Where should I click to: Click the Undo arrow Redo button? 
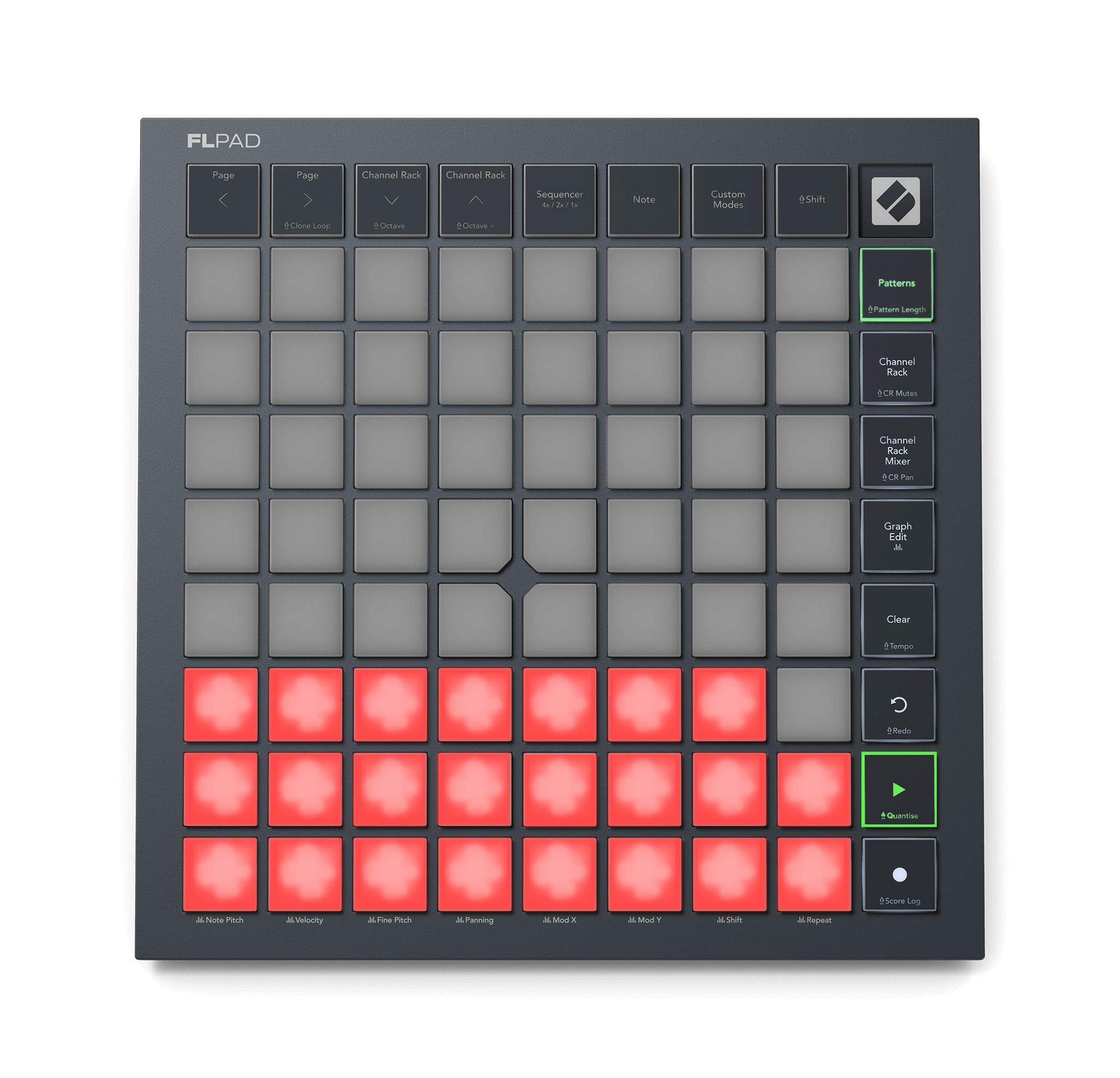click(x=899, y=705)
